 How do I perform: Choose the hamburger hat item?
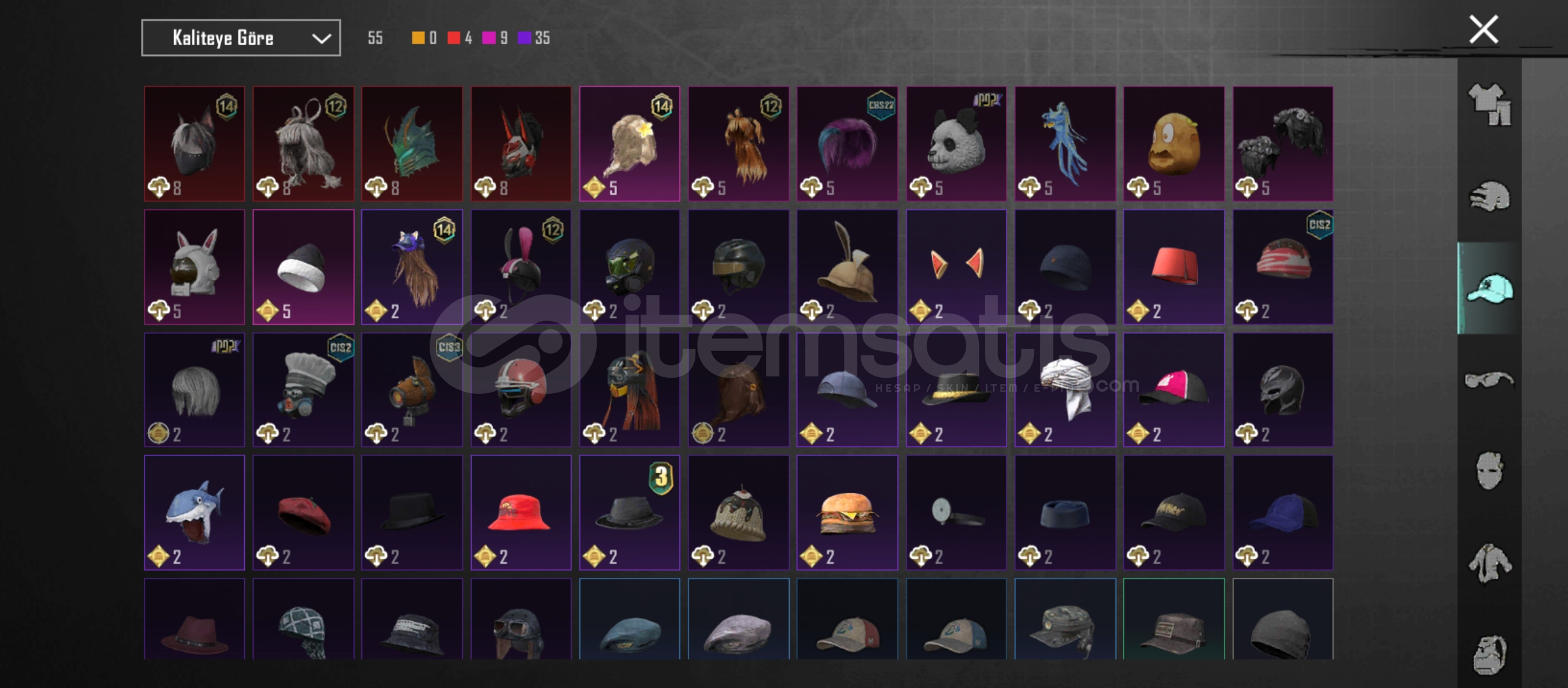[x=847, y=513]
